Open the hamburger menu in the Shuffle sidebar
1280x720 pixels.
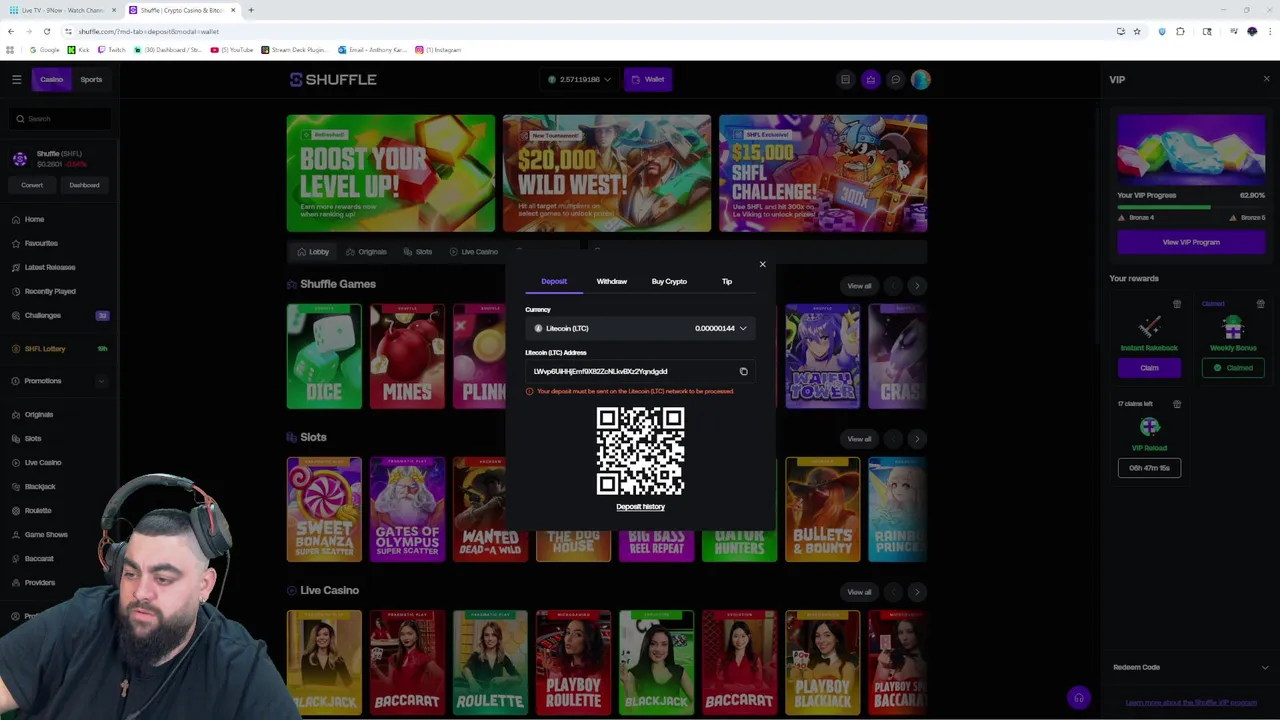pyautogui.click(x=16, y=79)
